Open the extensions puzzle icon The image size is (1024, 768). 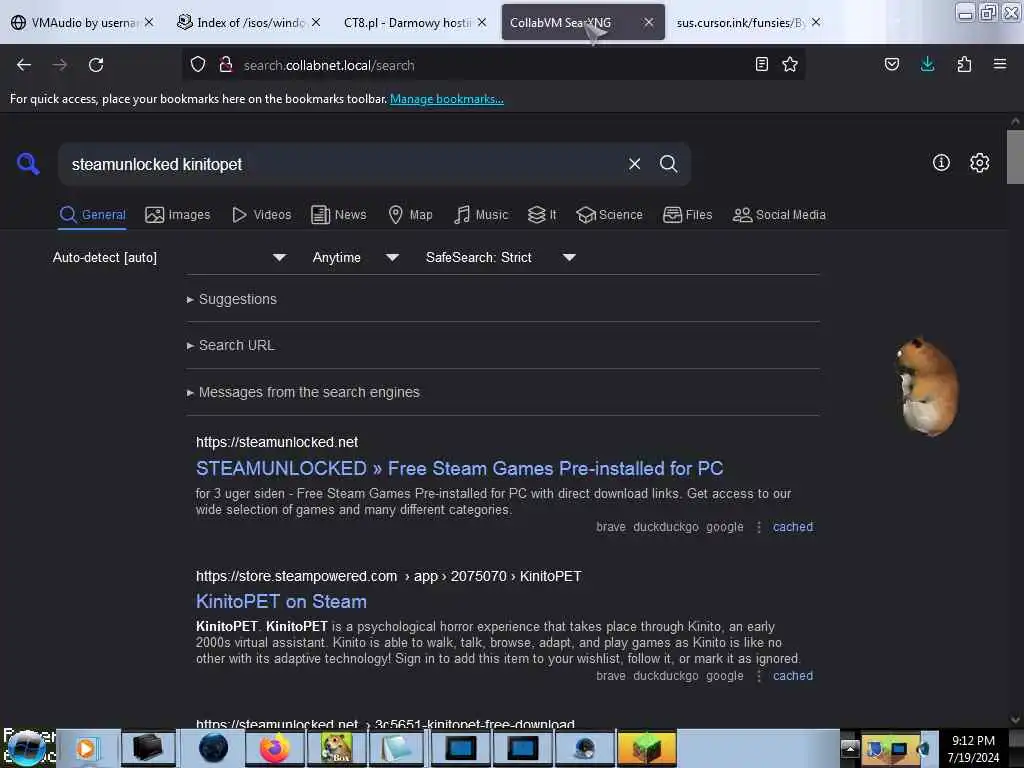[x=964, y=64]
